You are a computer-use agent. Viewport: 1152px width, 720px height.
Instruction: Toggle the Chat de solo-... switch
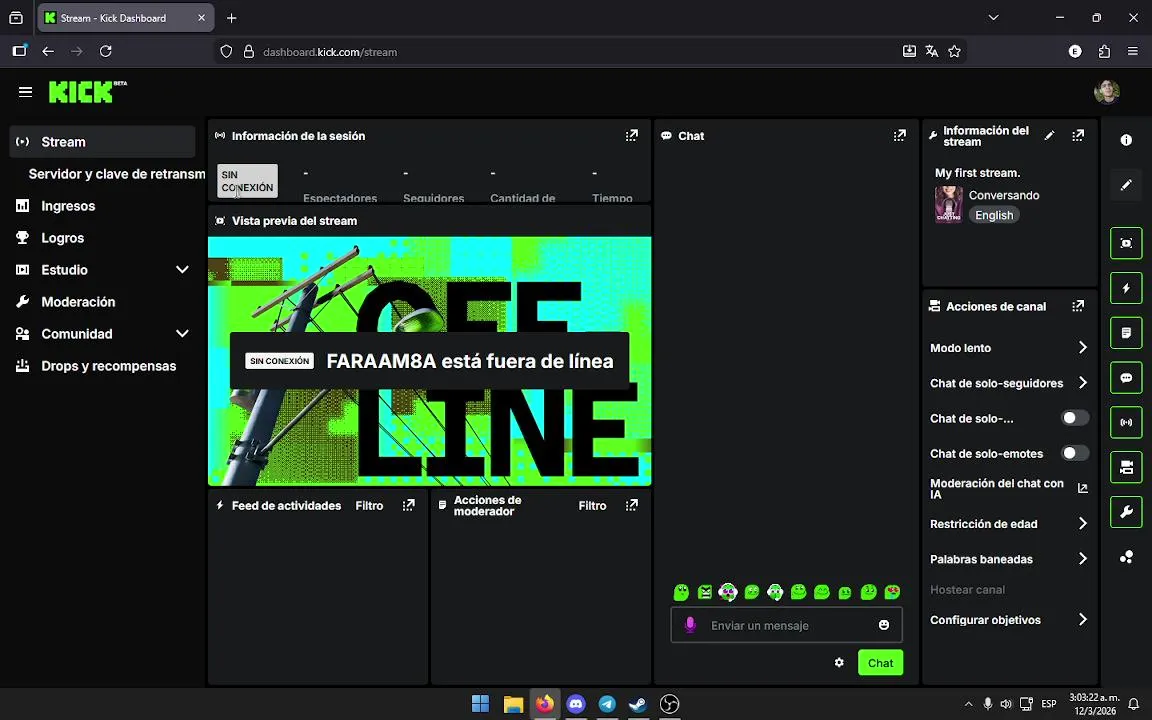tap(1075, 418)
